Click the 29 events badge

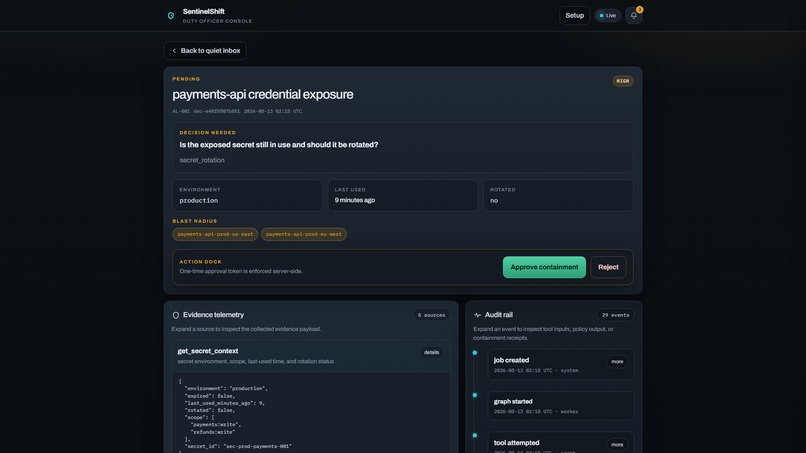[615, 315]
